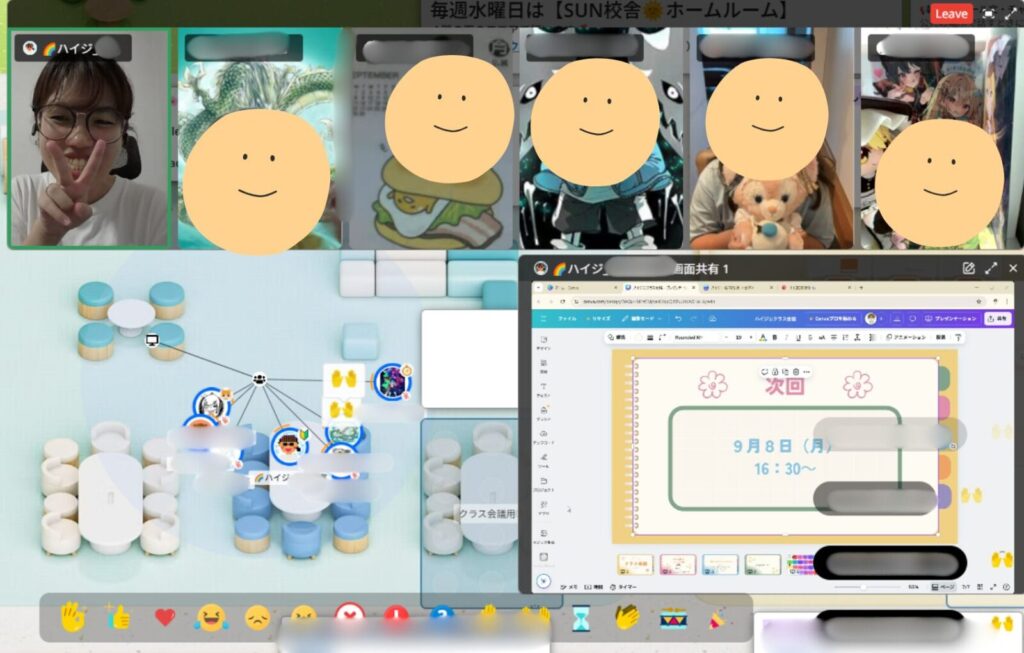Click the red Leave button
Viewport: 1024px width, 653px height.
tap(951, 13)
